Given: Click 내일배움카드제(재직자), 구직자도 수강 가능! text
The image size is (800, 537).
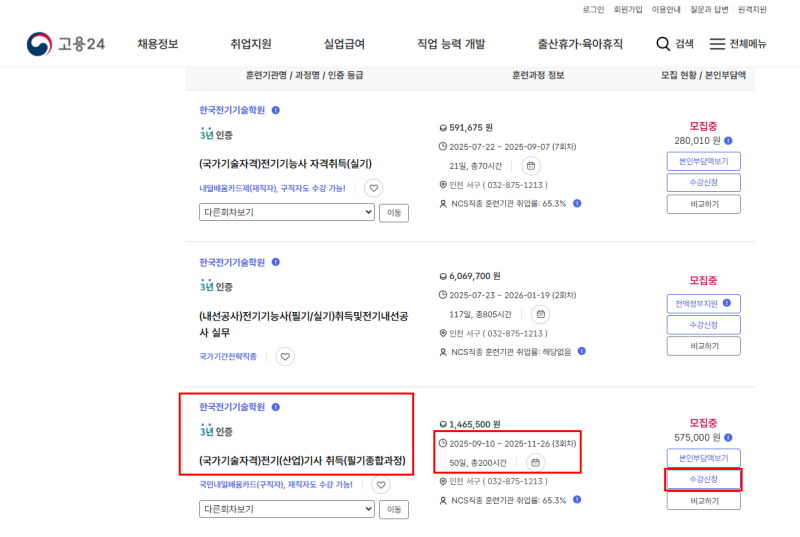Looking at the screenshot, I should pyautogui.click(x=272, y=188).
